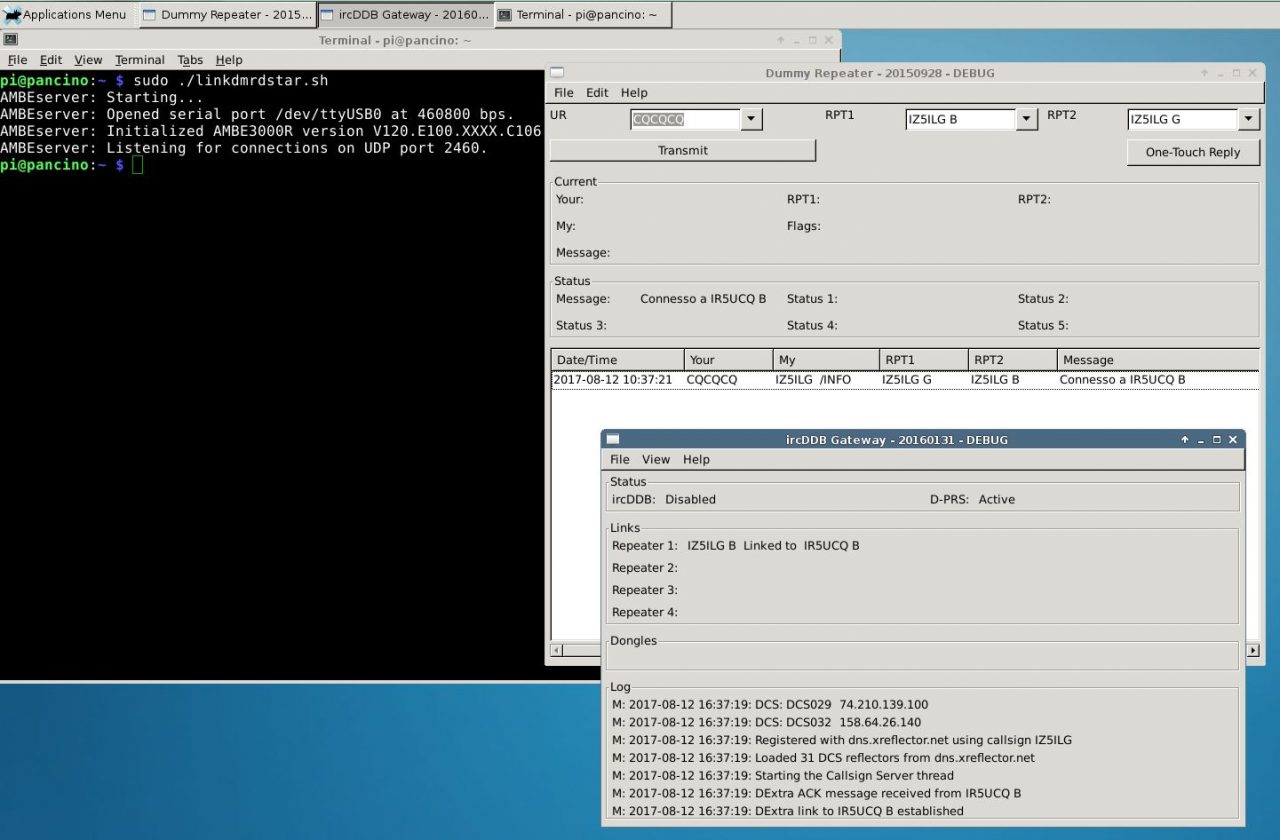Click Dummy Repeater horizontal scrollbar left arrow
Image resolution: width=1280 pixels, height=840 pixels.
(x=555, y=650)
